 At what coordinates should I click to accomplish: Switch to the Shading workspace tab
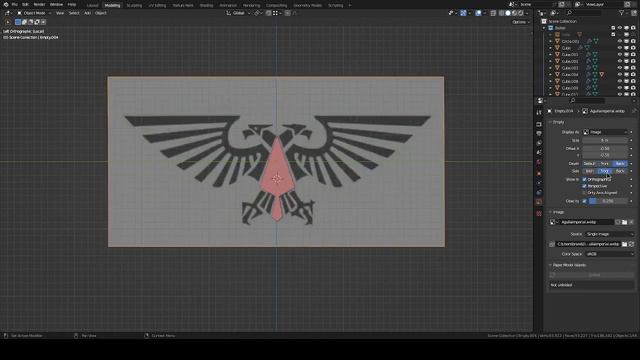[207, 5]
